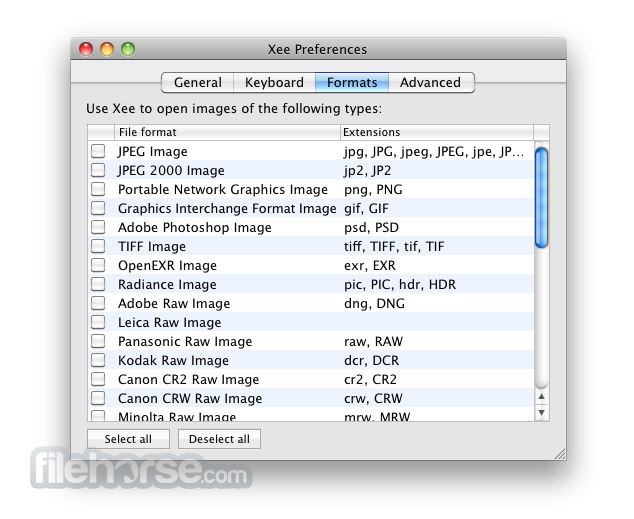Screen dimensions: 634x519
Task: Toggle Kodak Raw Image checkbox
Action: [98, 360]
